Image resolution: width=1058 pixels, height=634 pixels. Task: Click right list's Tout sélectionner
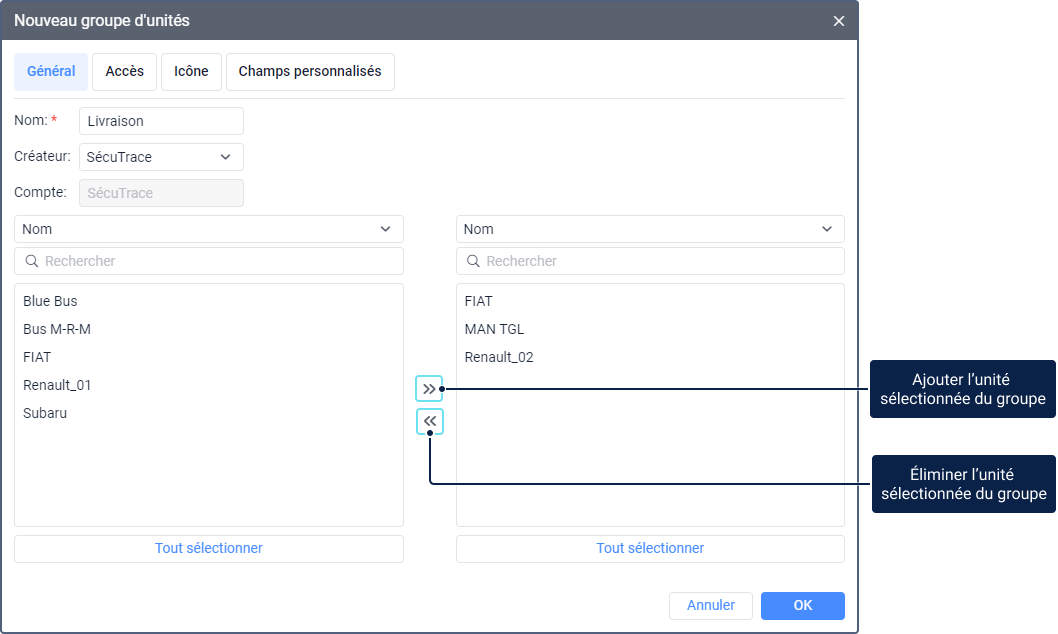coord(650,549)
